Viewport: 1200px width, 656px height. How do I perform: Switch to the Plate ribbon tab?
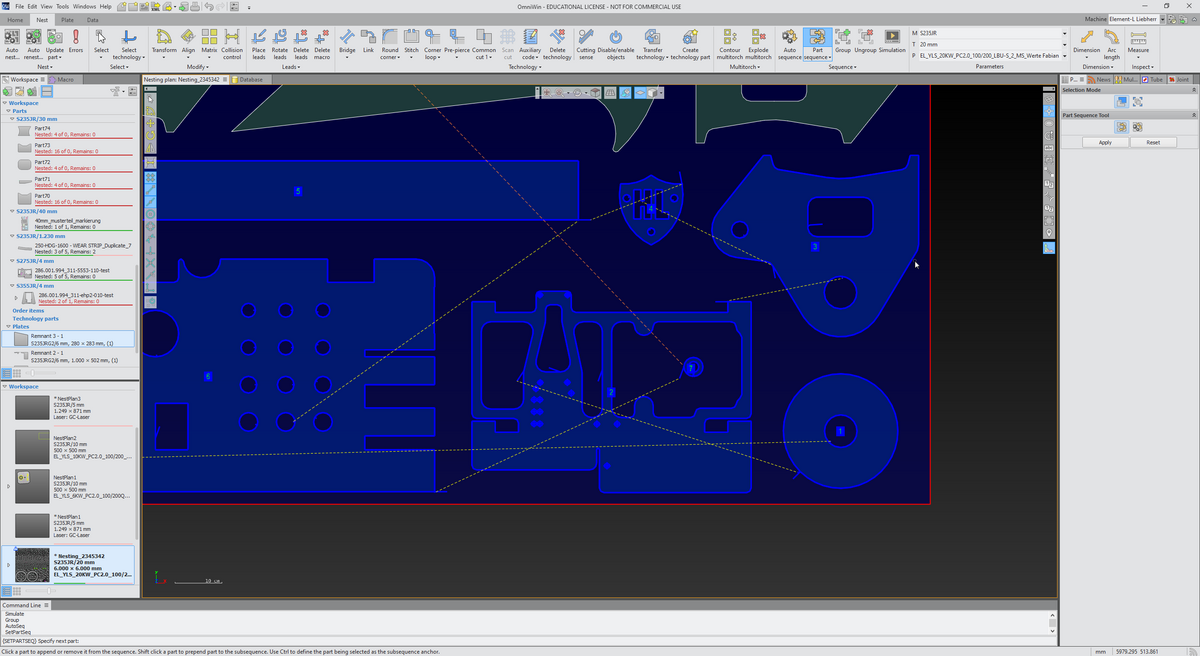click(66, 20)
